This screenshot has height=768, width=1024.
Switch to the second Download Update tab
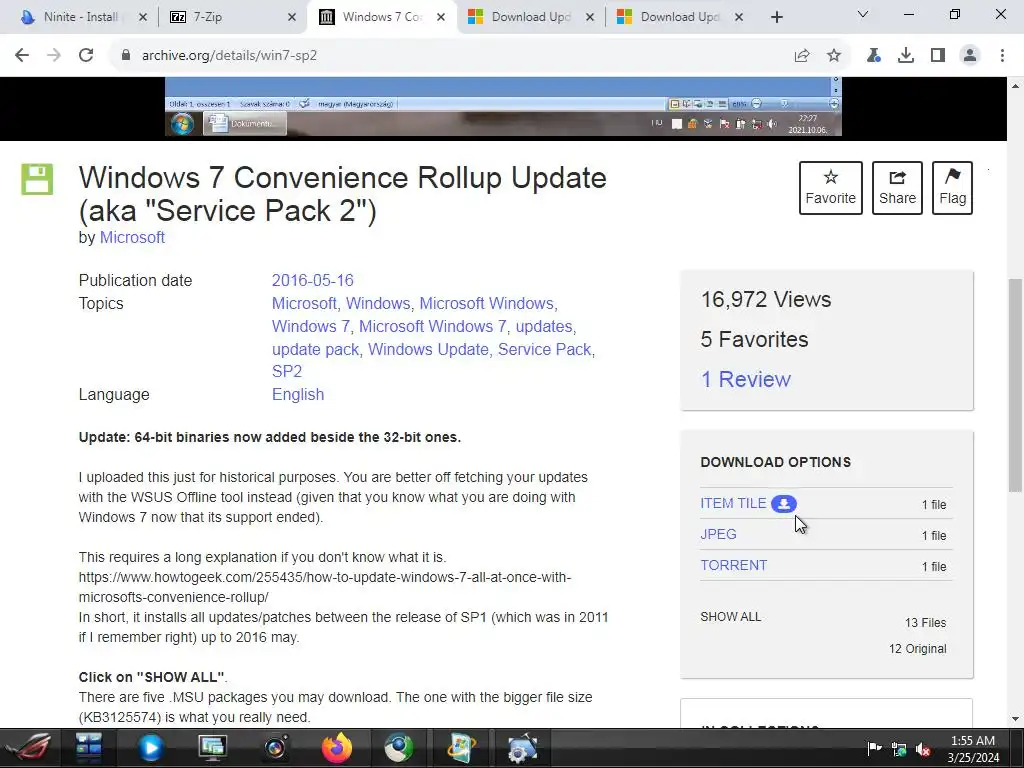(x=679, y=17)
